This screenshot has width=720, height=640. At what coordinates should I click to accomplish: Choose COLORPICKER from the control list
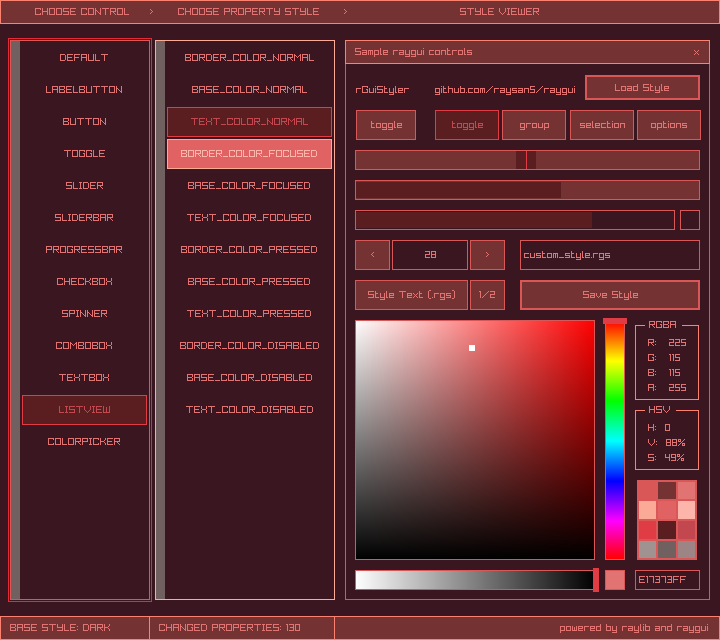84,442
